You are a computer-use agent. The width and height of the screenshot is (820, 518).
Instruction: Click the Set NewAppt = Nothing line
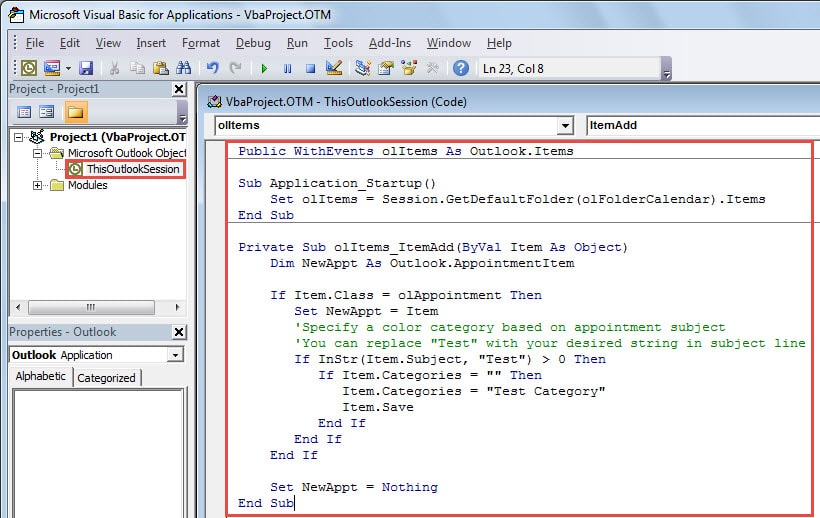(x=354, y=487)
